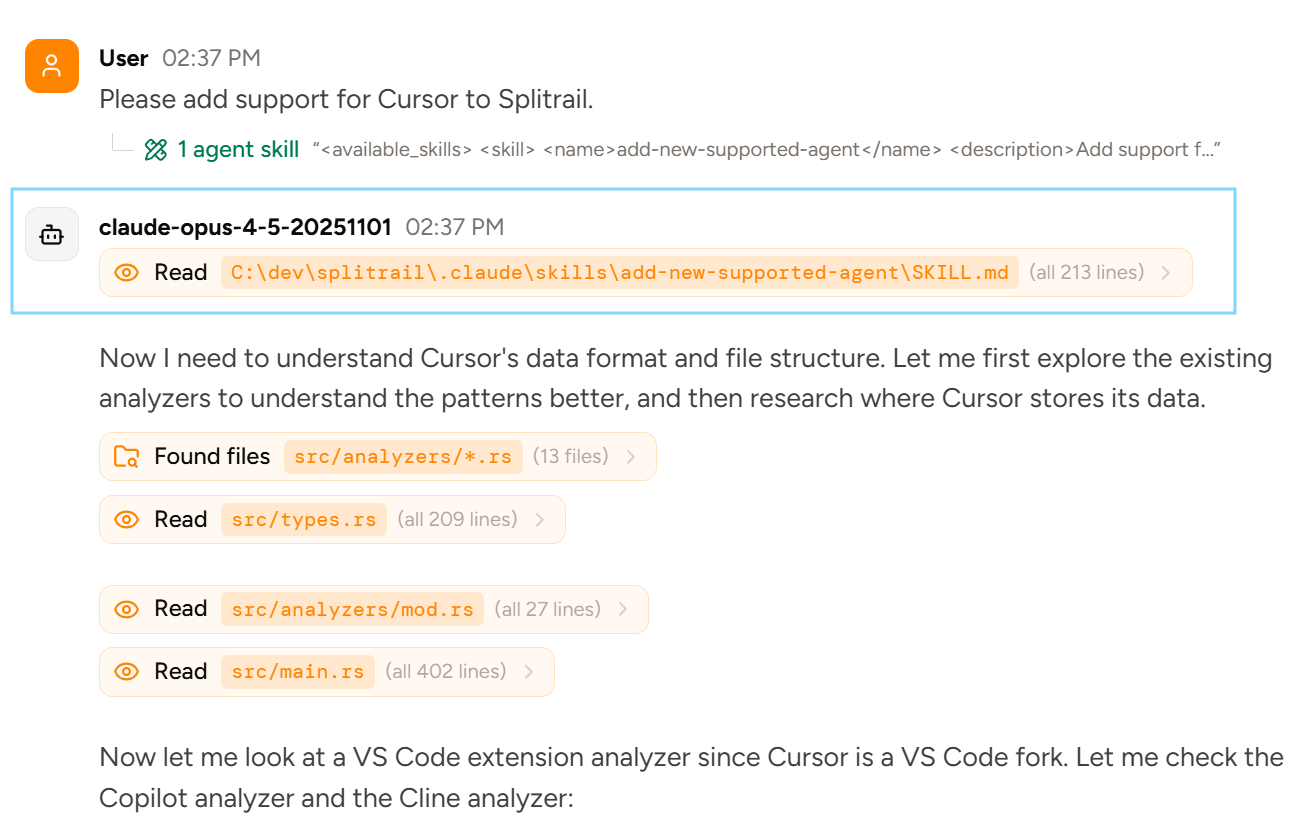Open the 1 agent skill link
Screen dimensions: 1303x825
238,150
